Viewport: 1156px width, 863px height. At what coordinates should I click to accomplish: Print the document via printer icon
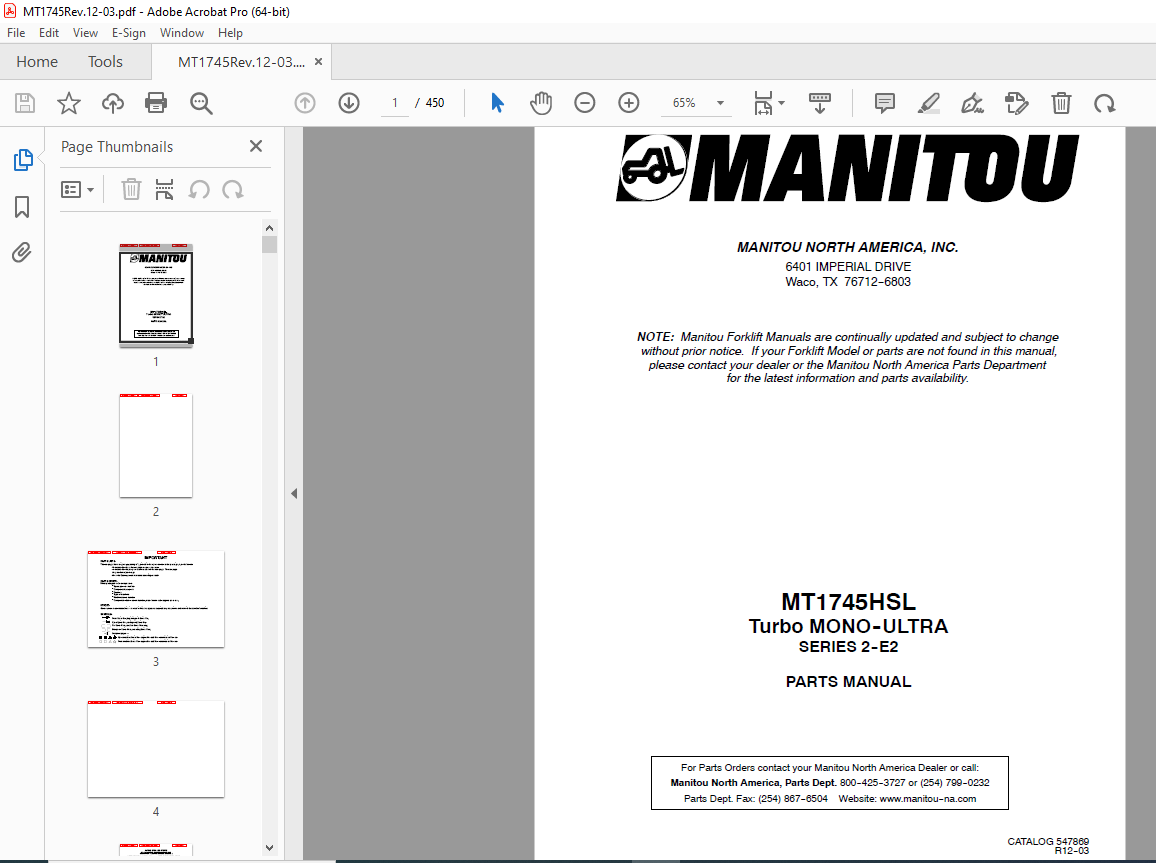[x=156, y=103]
